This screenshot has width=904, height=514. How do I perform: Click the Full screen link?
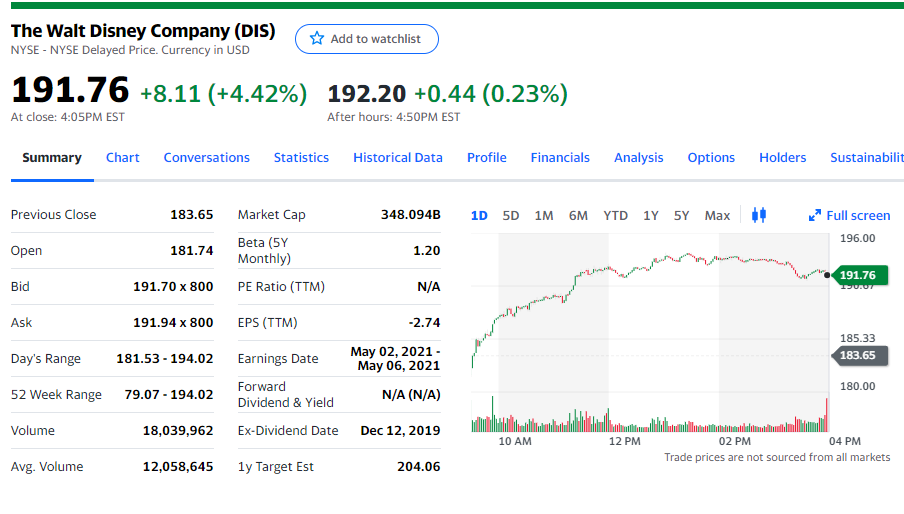(x=857, y=215)
